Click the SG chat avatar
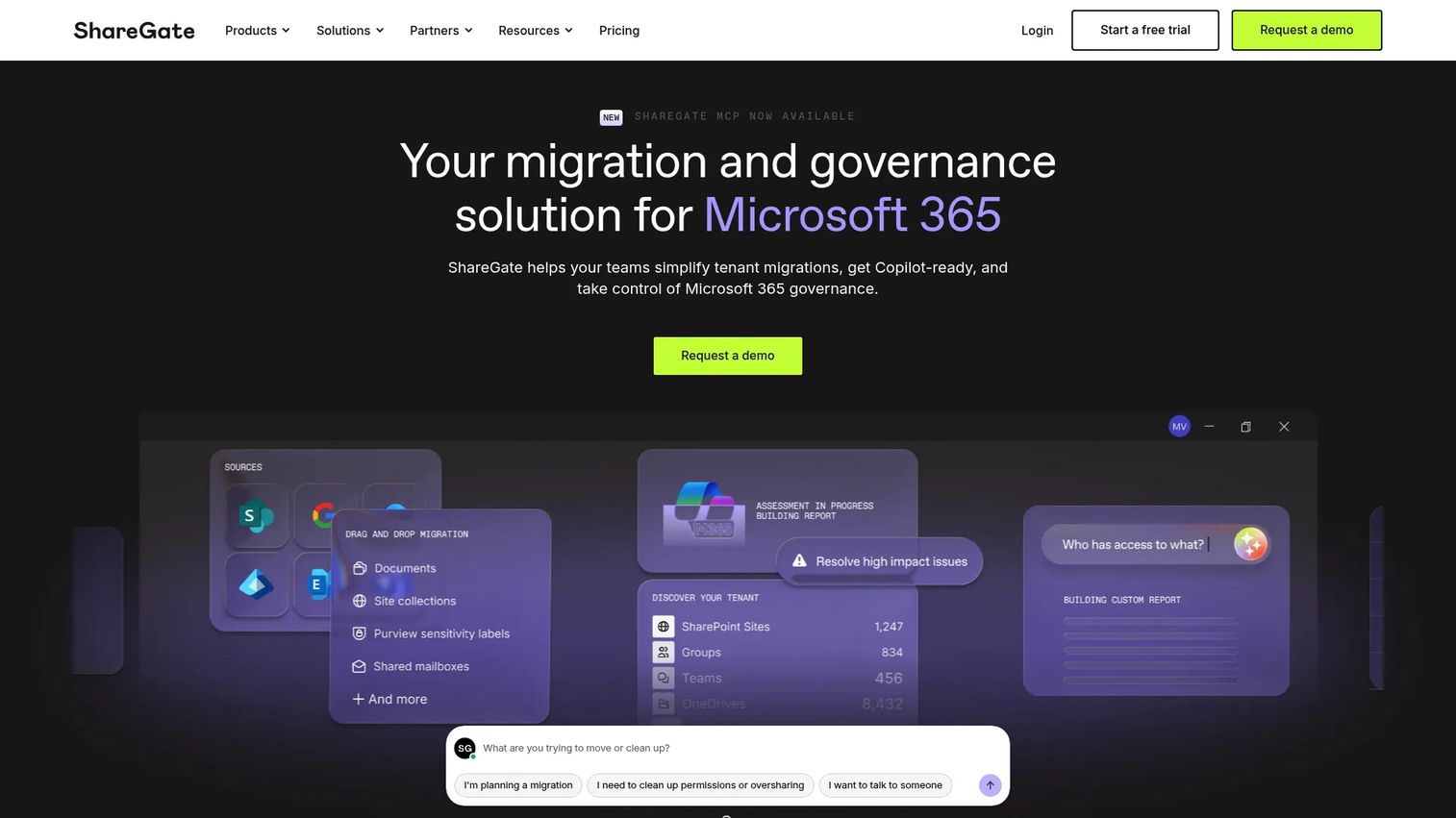1456x818 pixels. point(464,748)
